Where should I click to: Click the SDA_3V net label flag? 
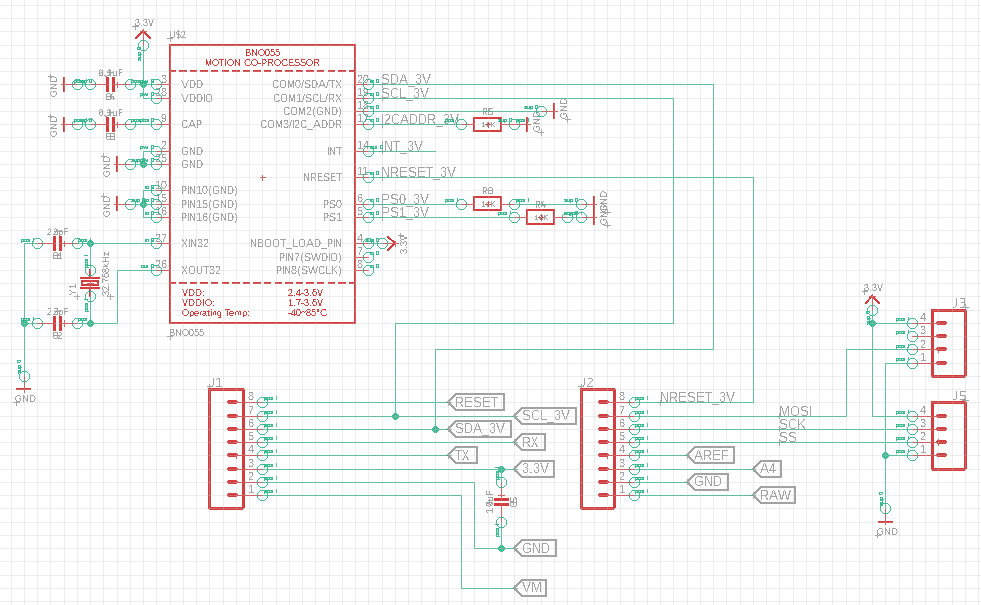pyautogui.click(x=480, y=429)
